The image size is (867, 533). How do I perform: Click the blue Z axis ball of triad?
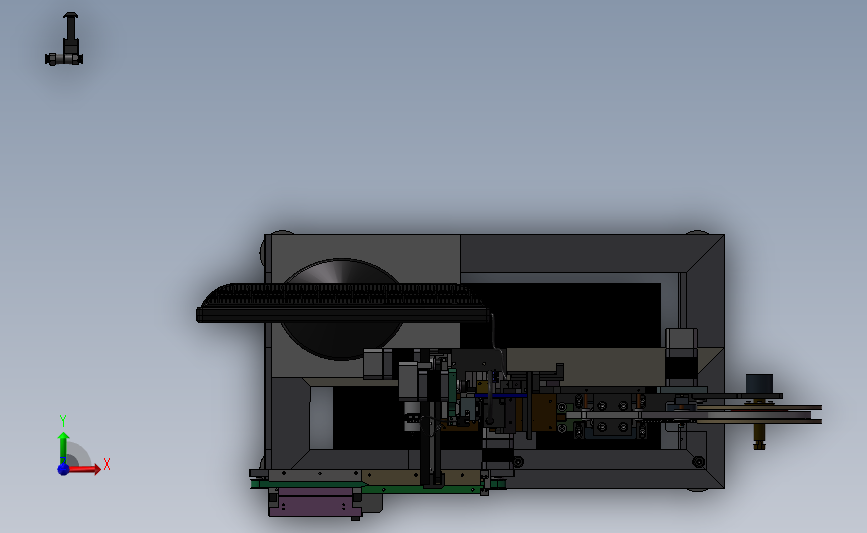tap(63, 469)
